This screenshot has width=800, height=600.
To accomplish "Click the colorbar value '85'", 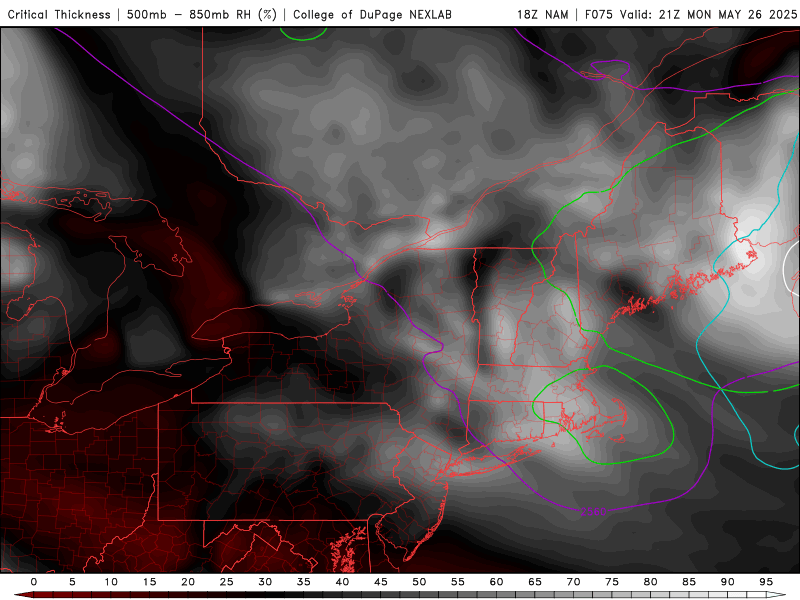I will click(x=689, y=582).
